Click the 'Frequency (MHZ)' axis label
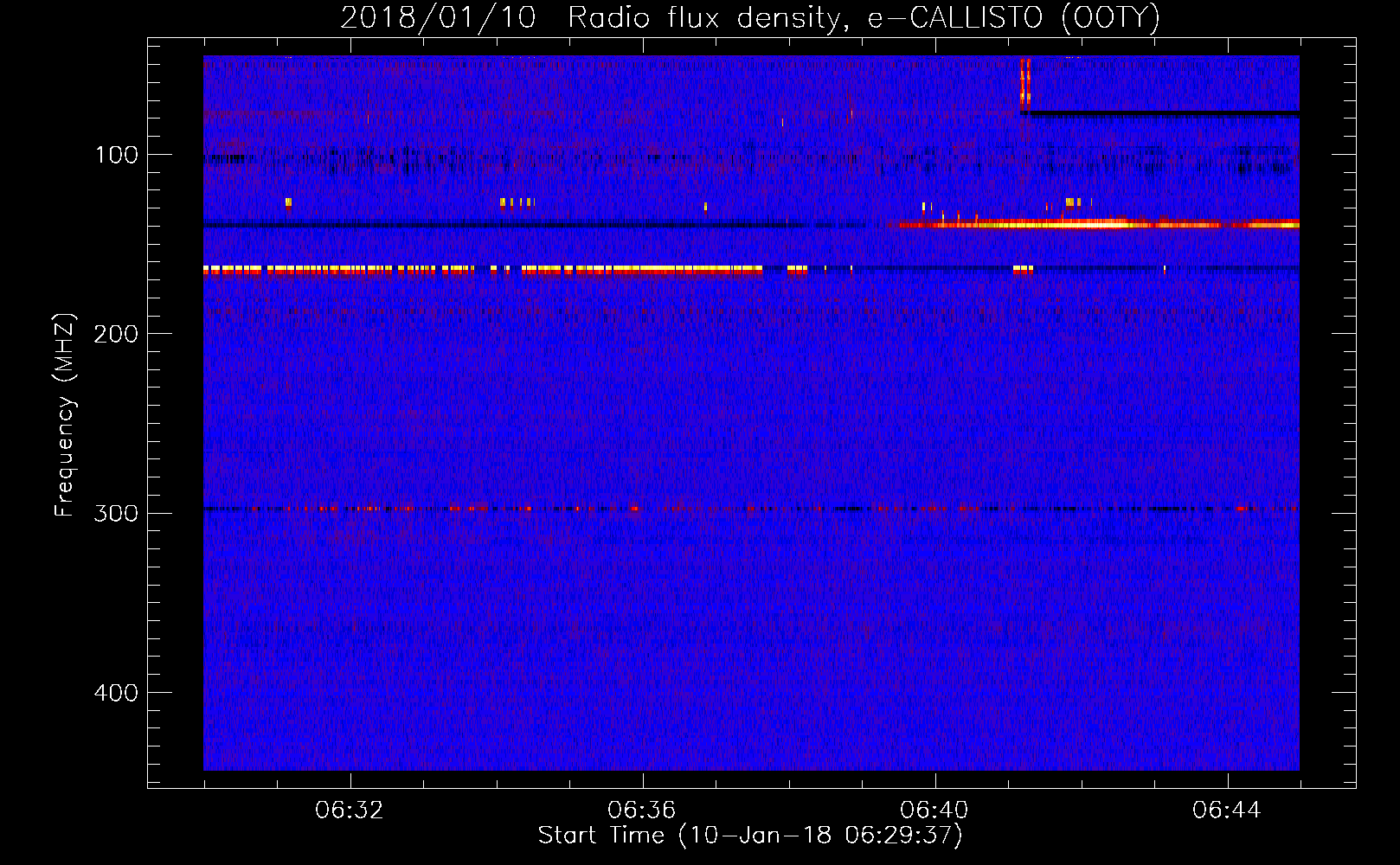Image resolution: width=1400 pixels, height=865 pixels. coord(65,415)
